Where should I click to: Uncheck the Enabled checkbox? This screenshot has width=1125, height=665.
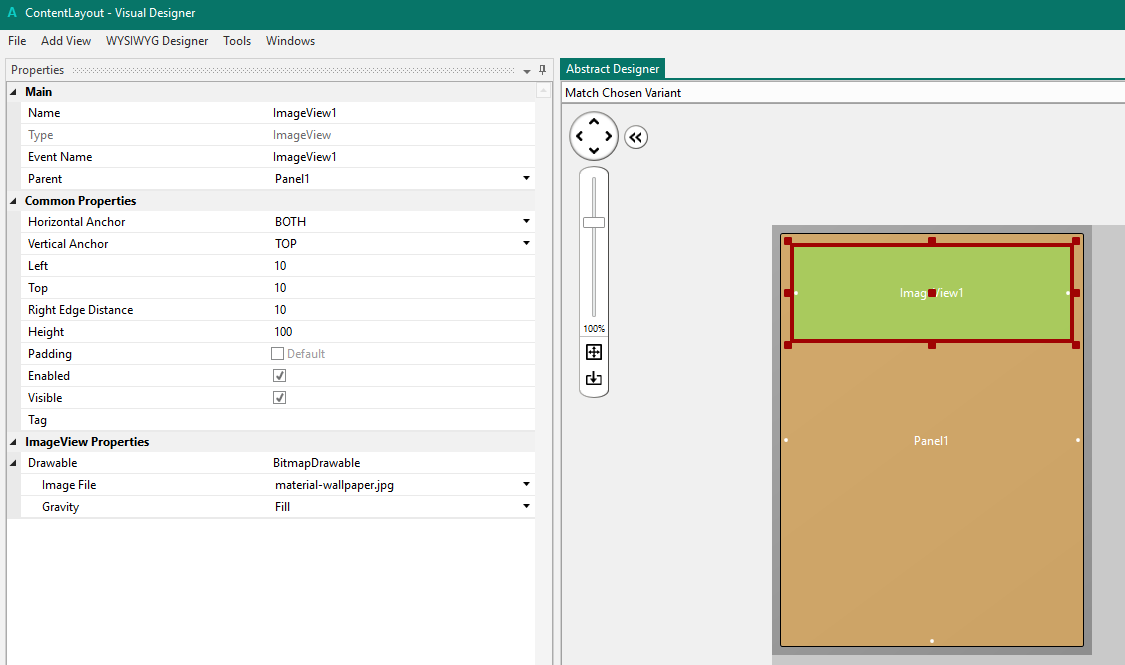pyautogui.click(x=280, y=376)
